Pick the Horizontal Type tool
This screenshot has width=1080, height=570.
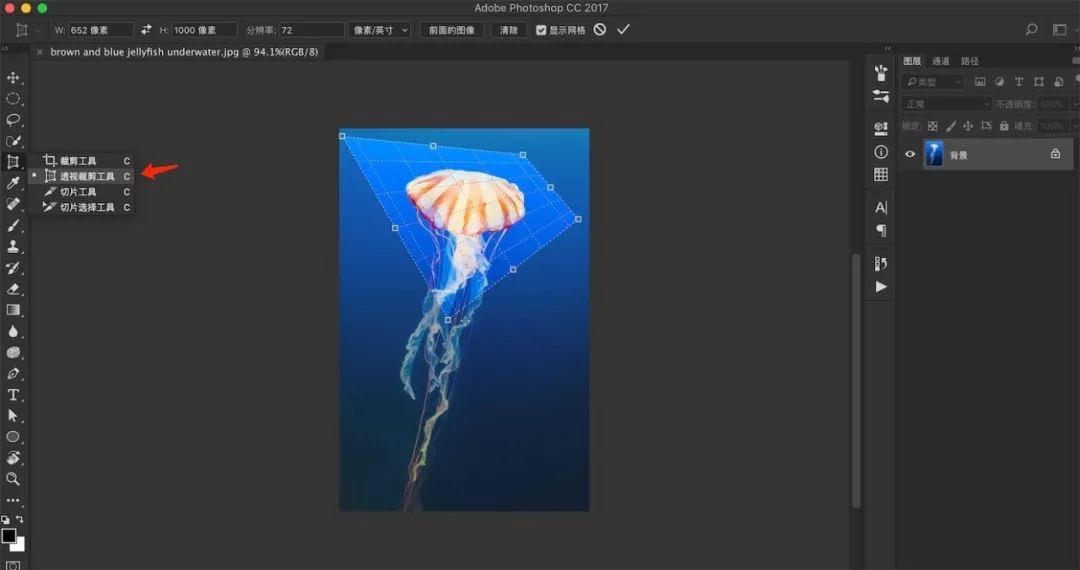[14, 395]
